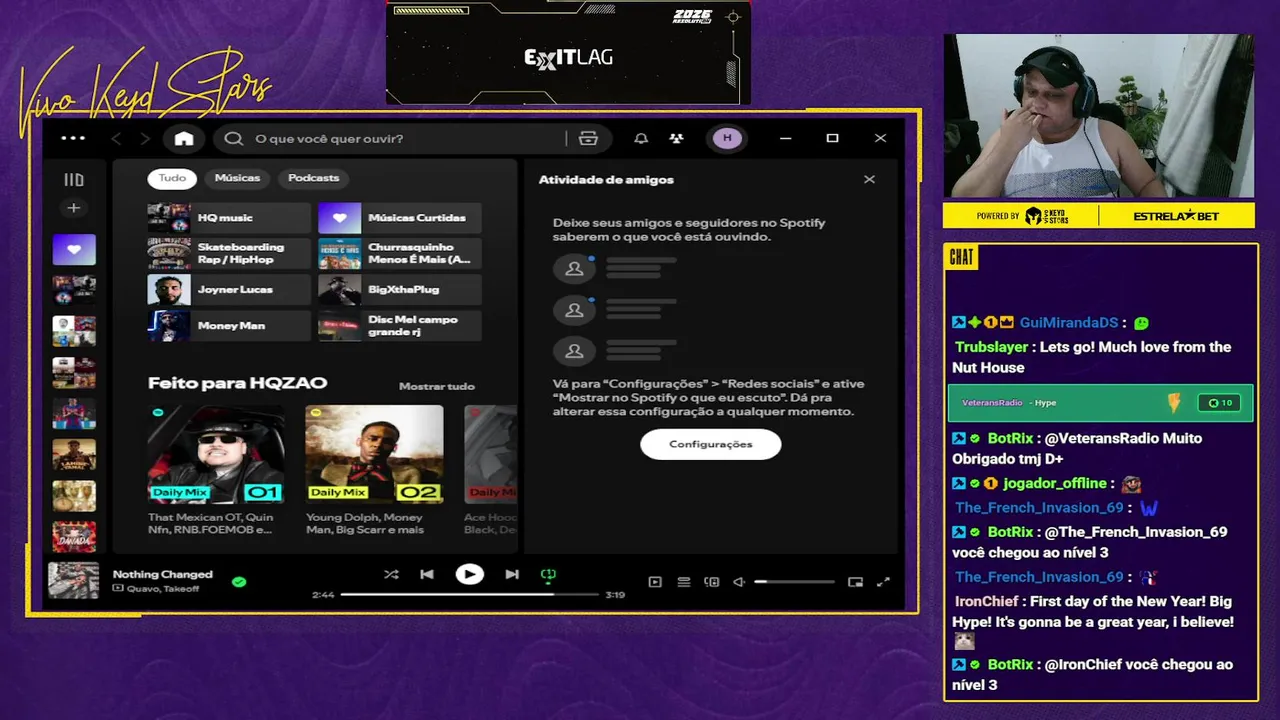Image resolution: width=1280 pixels, height=720 pixels.
Task: Go forward with the right arrow
Action: tap(145, 138)
